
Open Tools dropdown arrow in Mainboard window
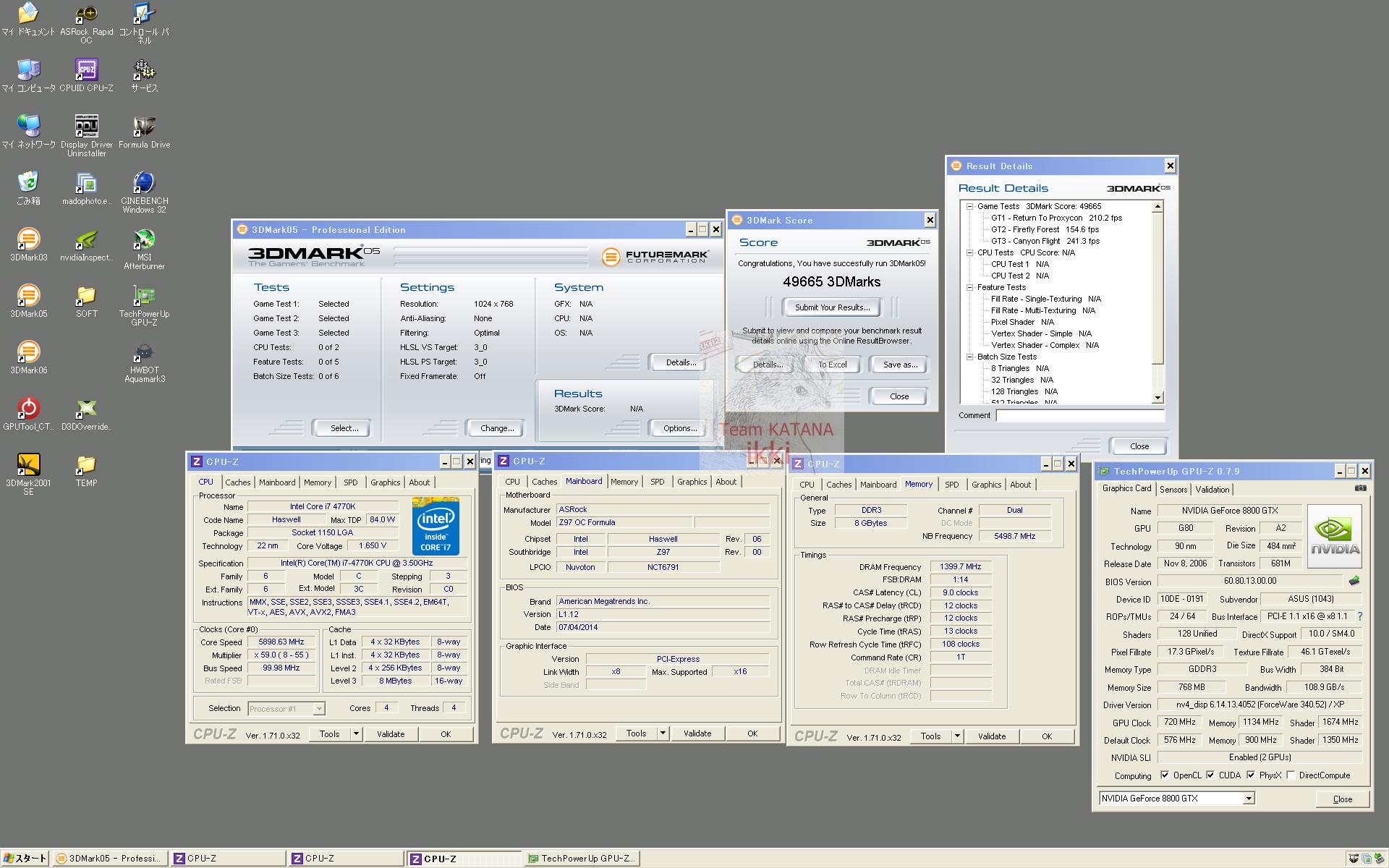[x=663, y=733]
